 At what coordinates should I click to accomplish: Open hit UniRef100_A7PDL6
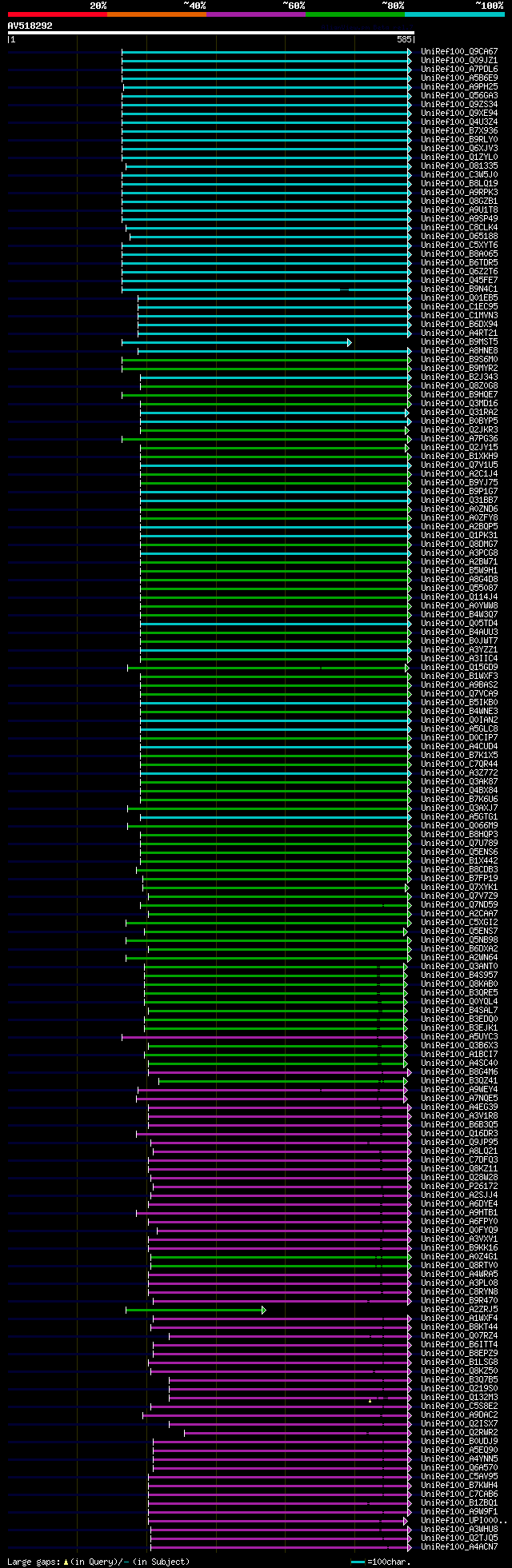459,70
